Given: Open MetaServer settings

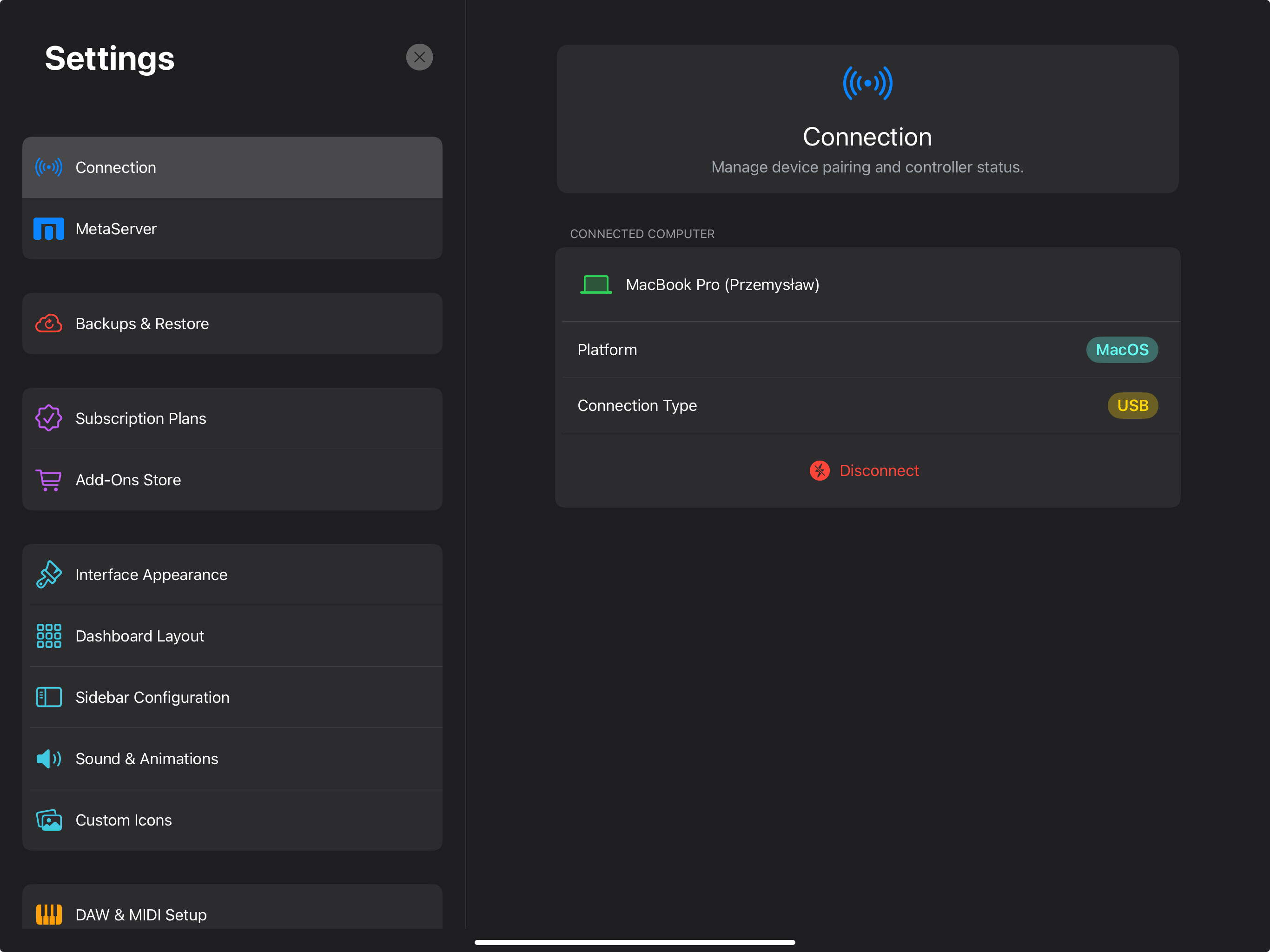Looking at the screenshot, I should 232,229.
